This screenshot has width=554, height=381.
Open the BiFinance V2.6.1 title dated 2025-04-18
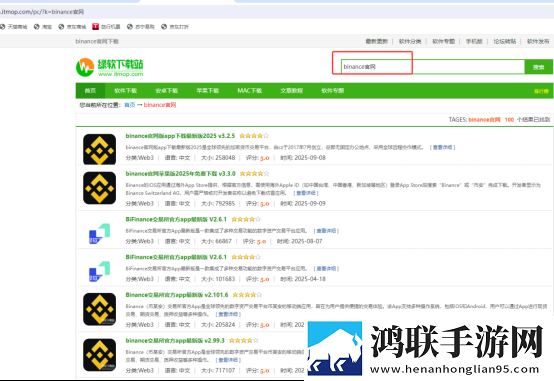point(176,257)
